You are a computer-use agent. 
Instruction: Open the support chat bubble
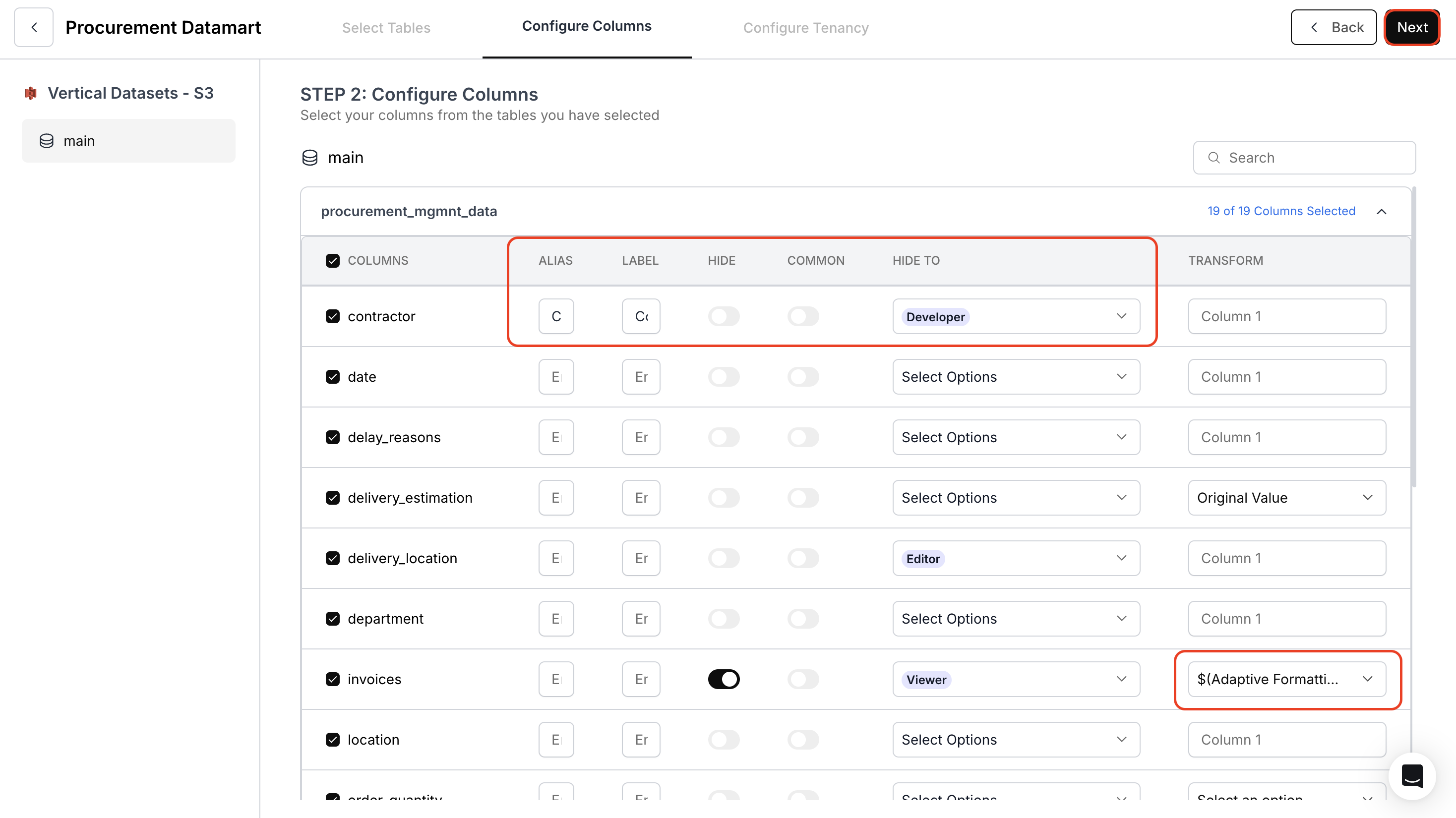(x=1411, y=776)
